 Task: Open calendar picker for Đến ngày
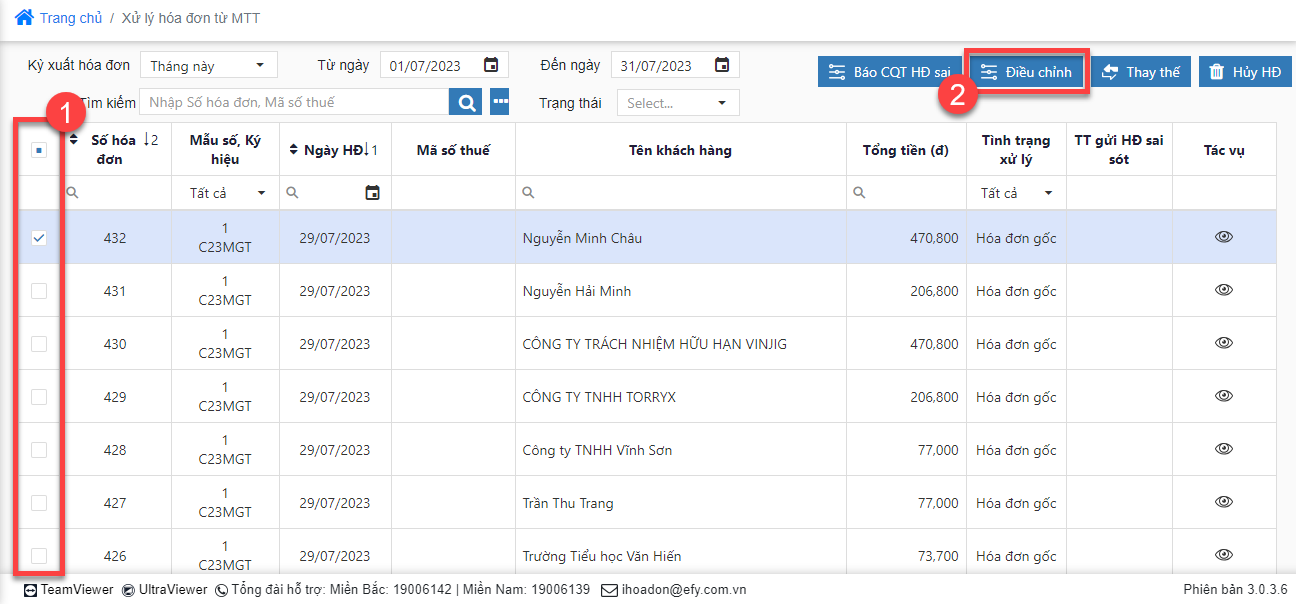tap(722, 65)
